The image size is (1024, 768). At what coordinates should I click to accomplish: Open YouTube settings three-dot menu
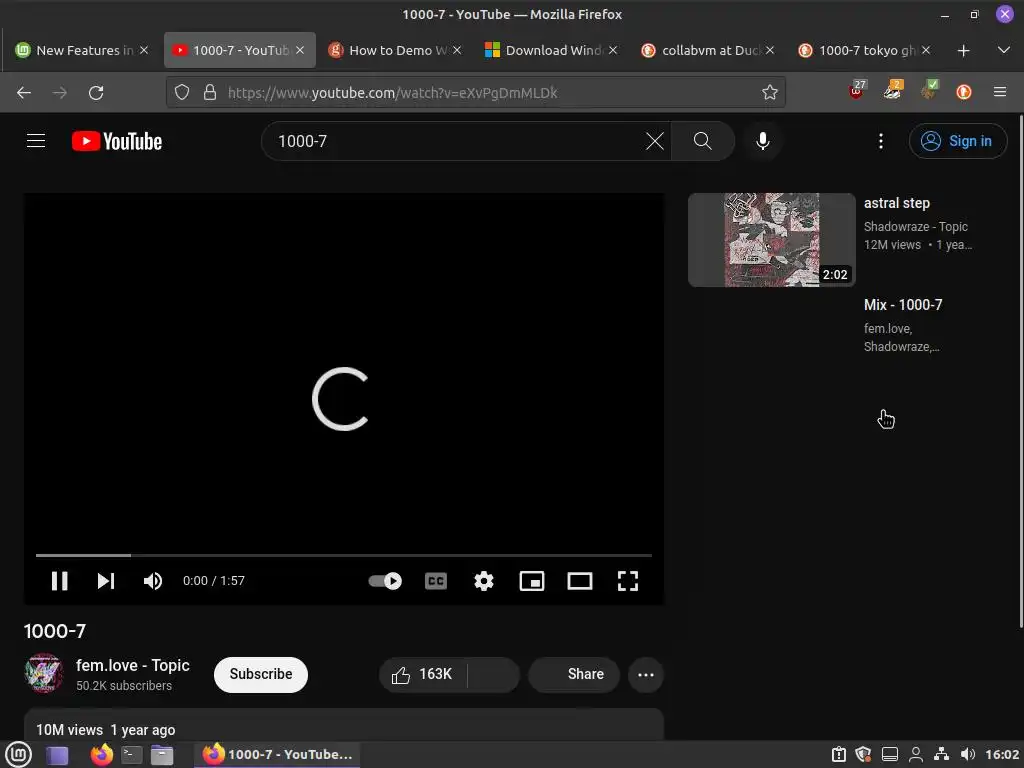pos(880,141)
